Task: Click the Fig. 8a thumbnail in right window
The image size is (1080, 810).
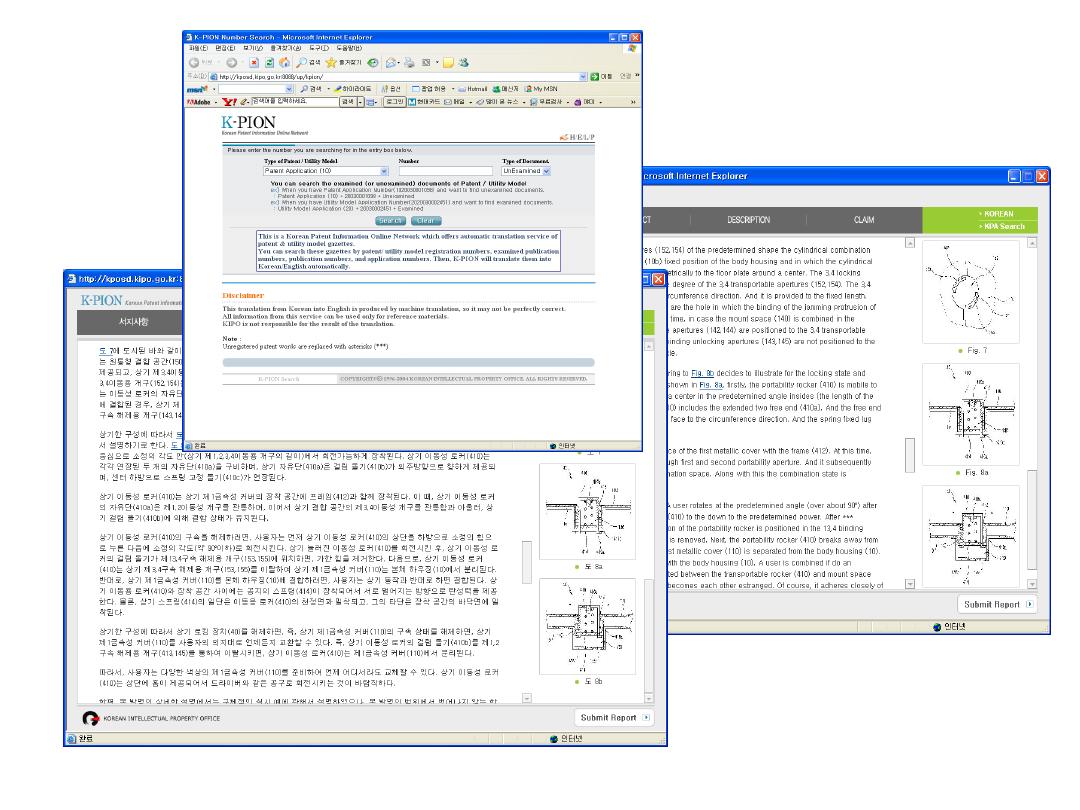Action: tap(970, 415)
